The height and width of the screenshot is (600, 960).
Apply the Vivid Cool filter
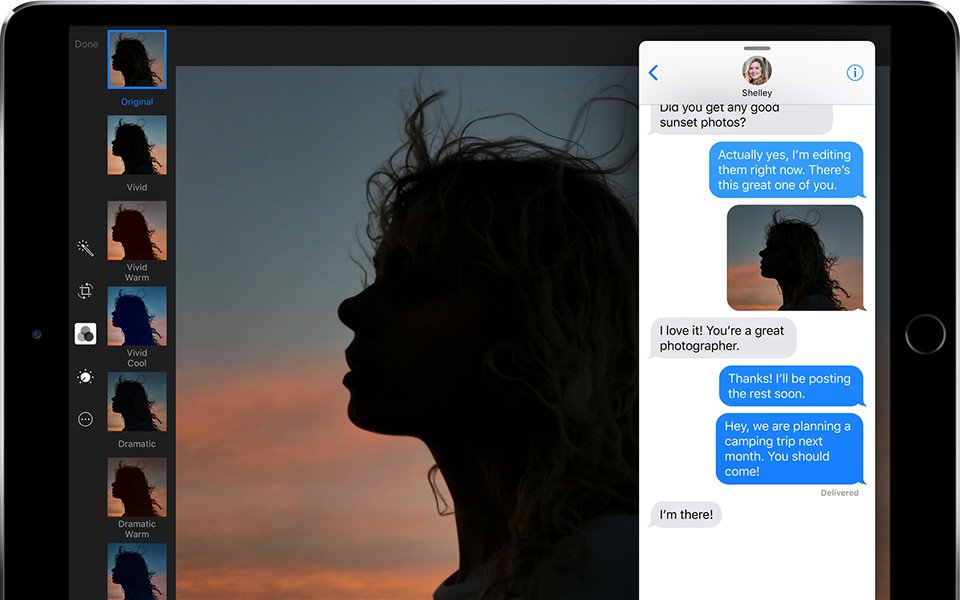pos(137,316)
